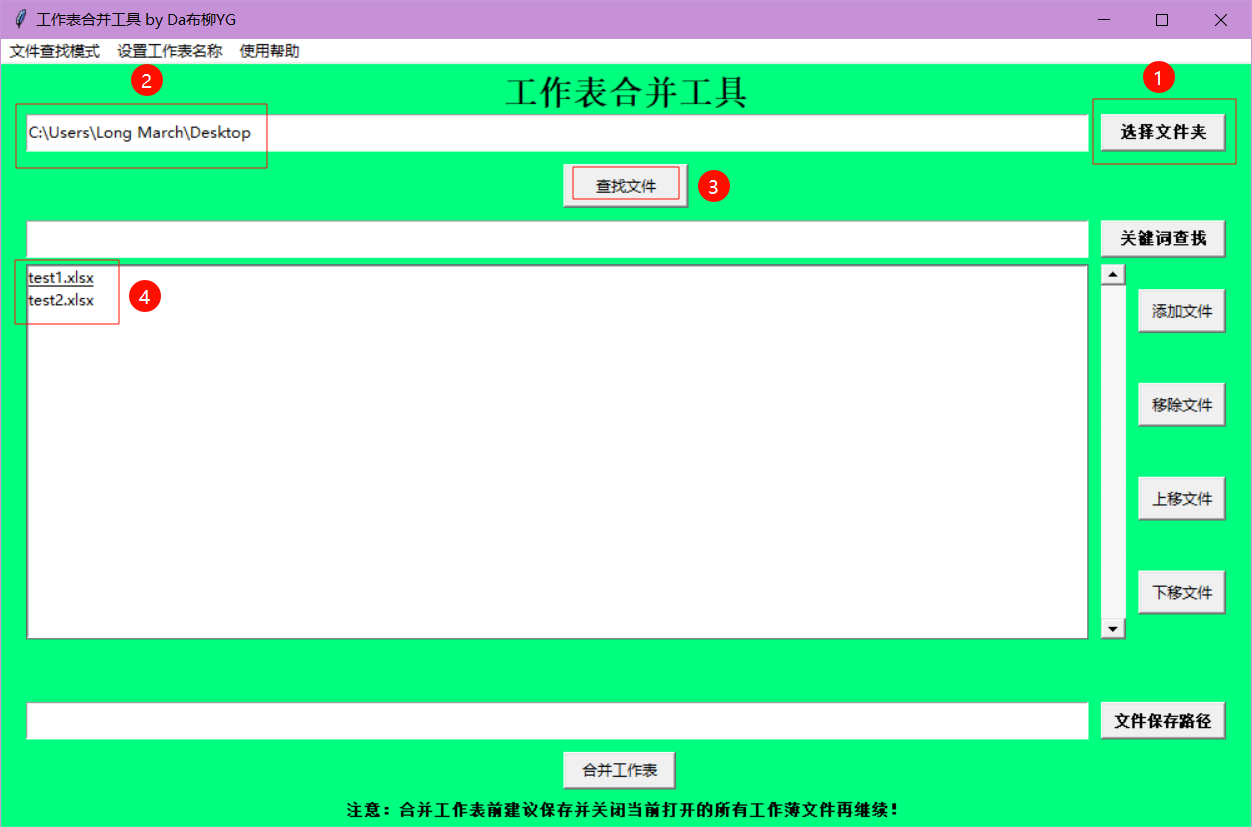The width and height of the screenshot is (1252, 827).
Task: Open the 使用帮助 menu
Action: point(269,51)
